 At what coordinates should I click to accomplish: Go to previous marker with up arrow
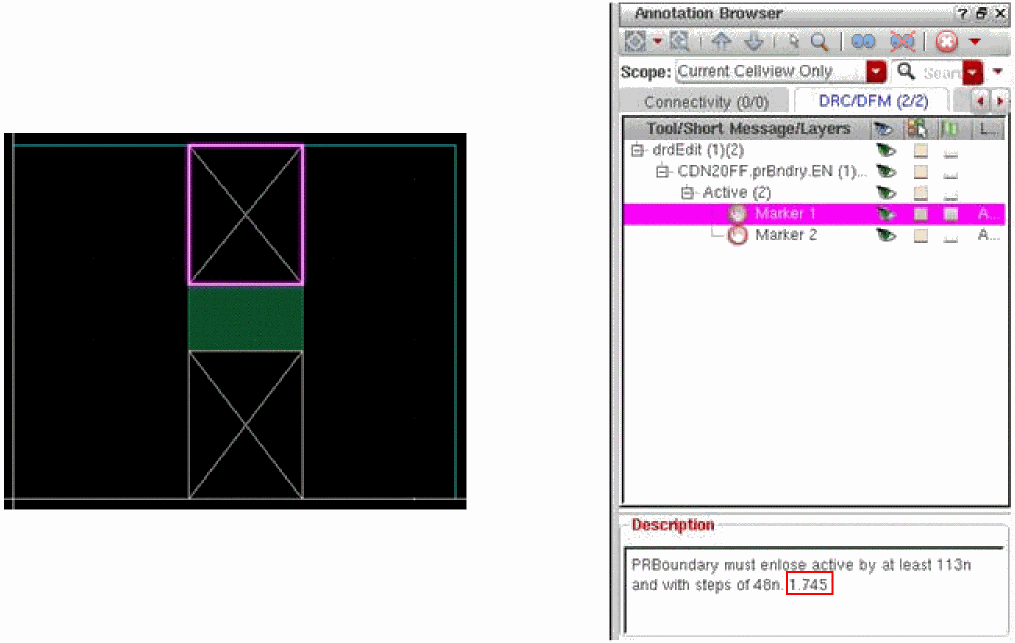tap(721, 42)
